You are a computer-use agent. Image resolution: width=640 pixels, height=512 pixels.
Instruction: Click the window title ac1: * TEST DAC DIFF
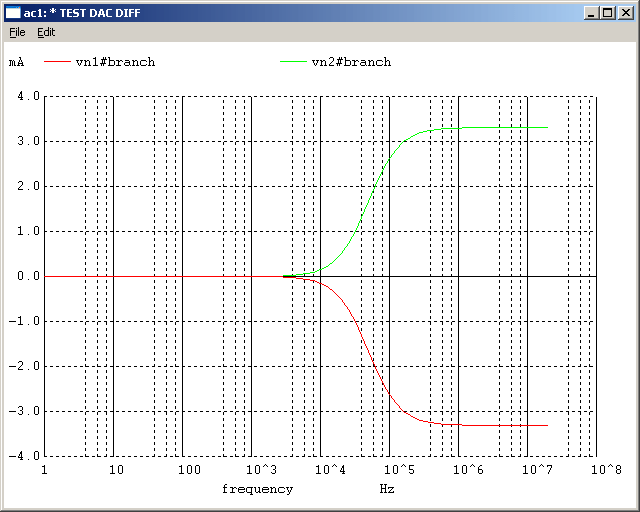82,13
